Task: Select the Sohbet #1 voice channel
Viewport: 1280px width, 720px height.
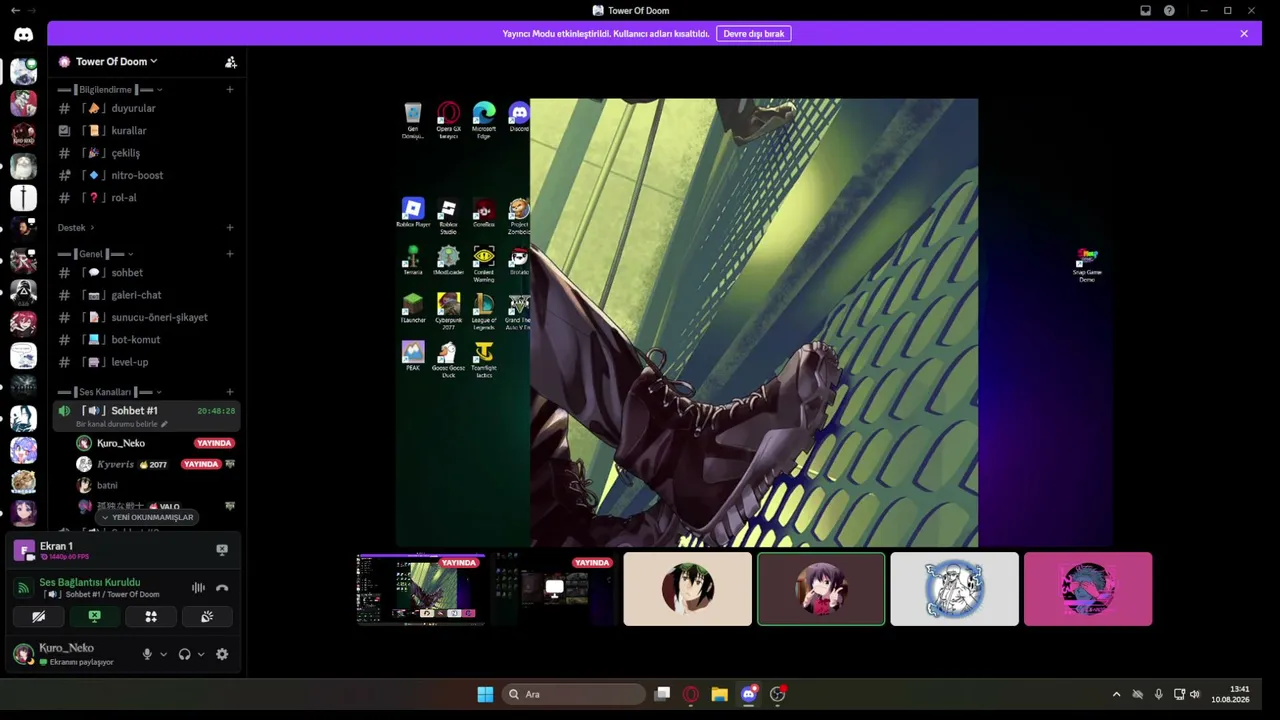Action: [x=147, y=415]
